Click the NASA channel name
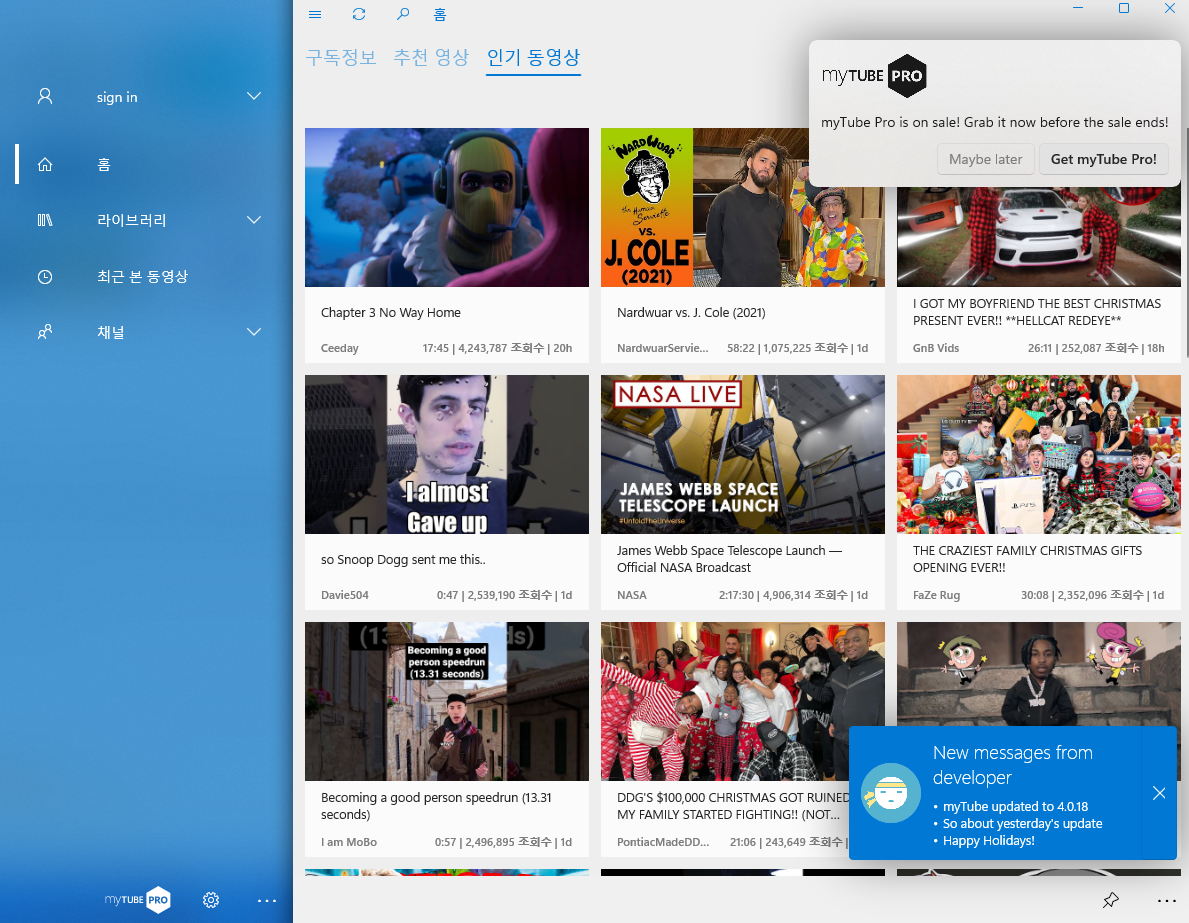1189x923 pixels. [x=632, y=595]
